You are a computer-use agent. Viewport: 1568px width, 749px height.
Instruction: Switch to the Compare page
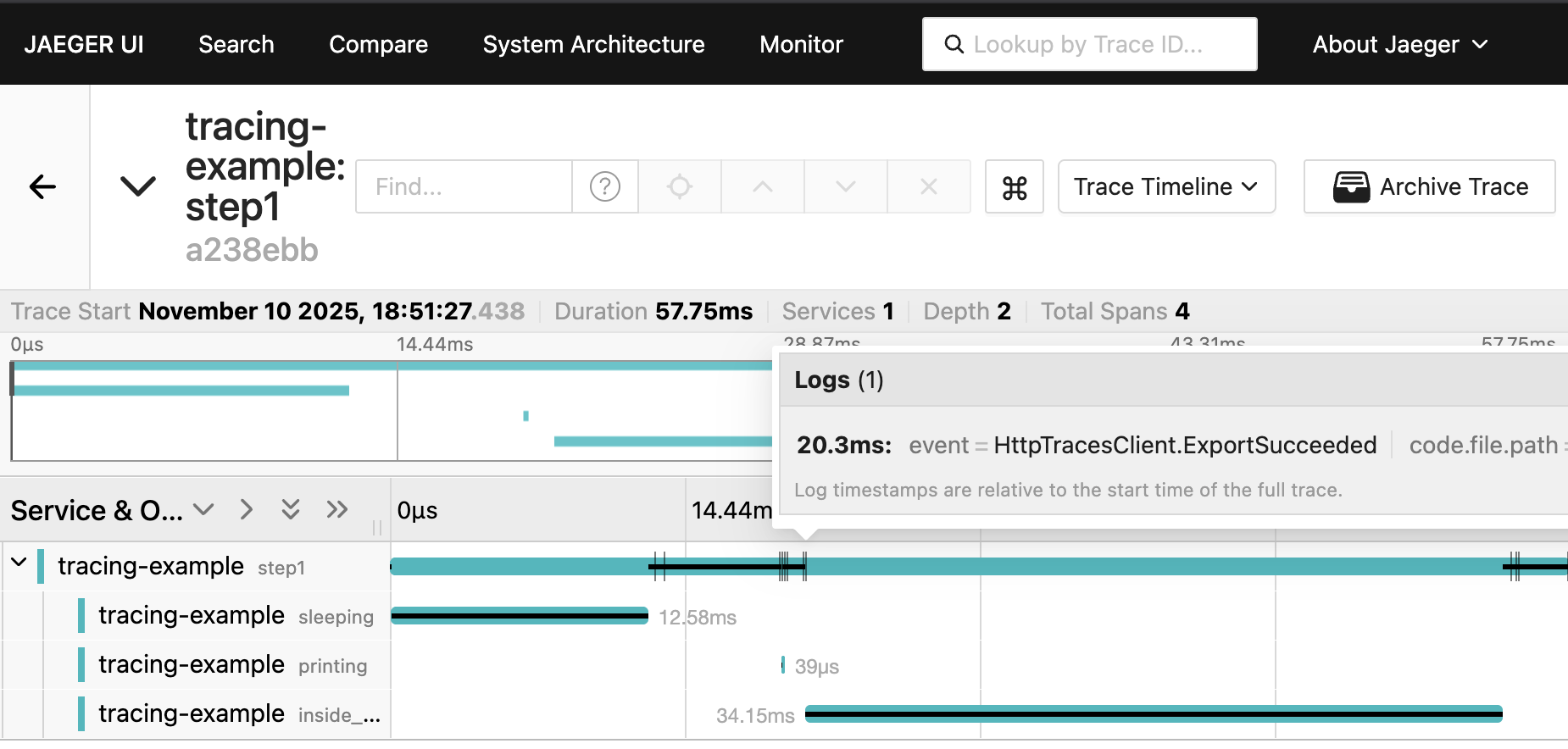(378, 44)
